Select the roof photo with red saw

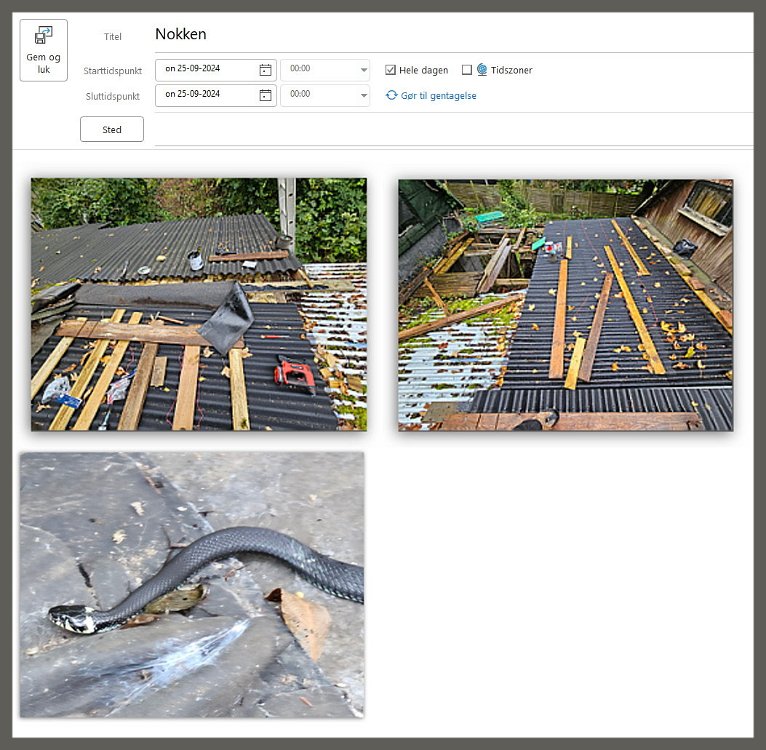198,304
